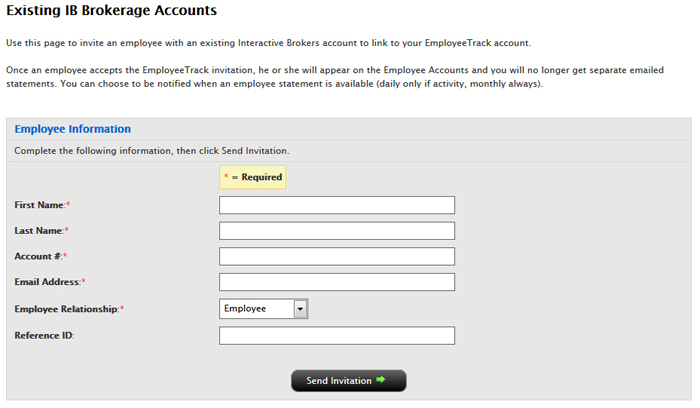Screen dimensions: 700x408
Task: Send the invitation with Send Invitation button
Action: point(349,381)
